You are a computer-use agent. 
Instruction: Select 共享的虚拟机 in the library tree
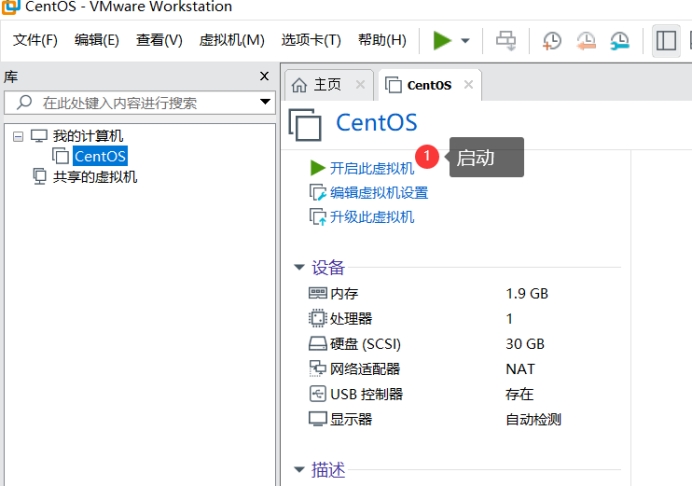[95, 177]
